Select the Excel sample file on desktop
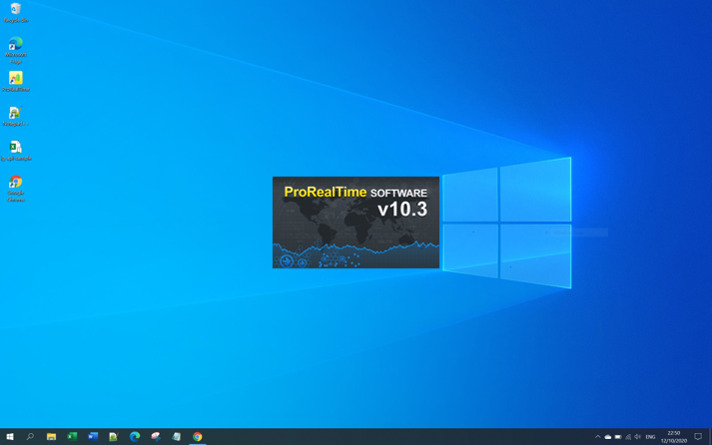The image size is (712, 445). pos(16,151)
